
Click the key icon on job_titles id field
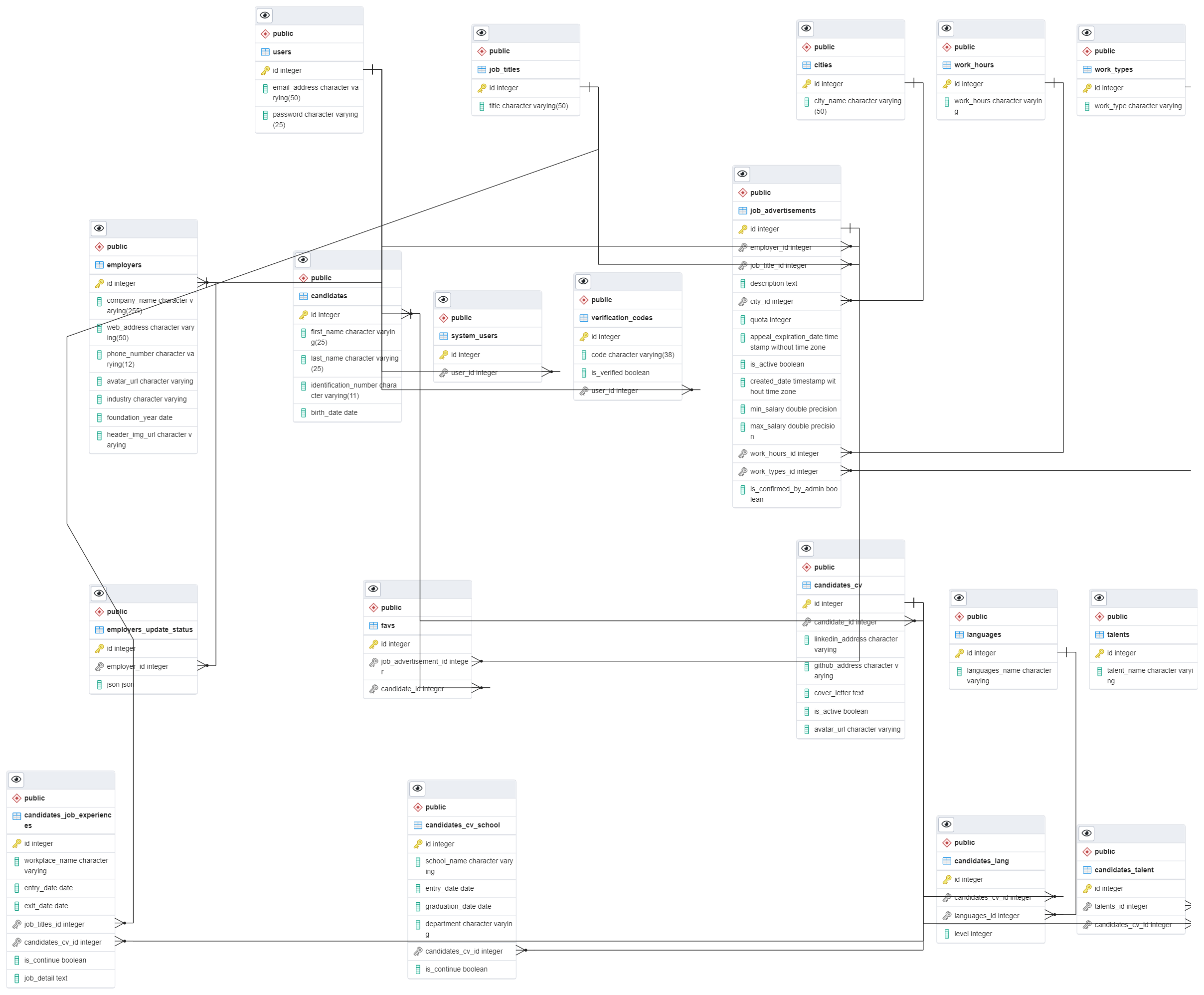coord(481,88)
